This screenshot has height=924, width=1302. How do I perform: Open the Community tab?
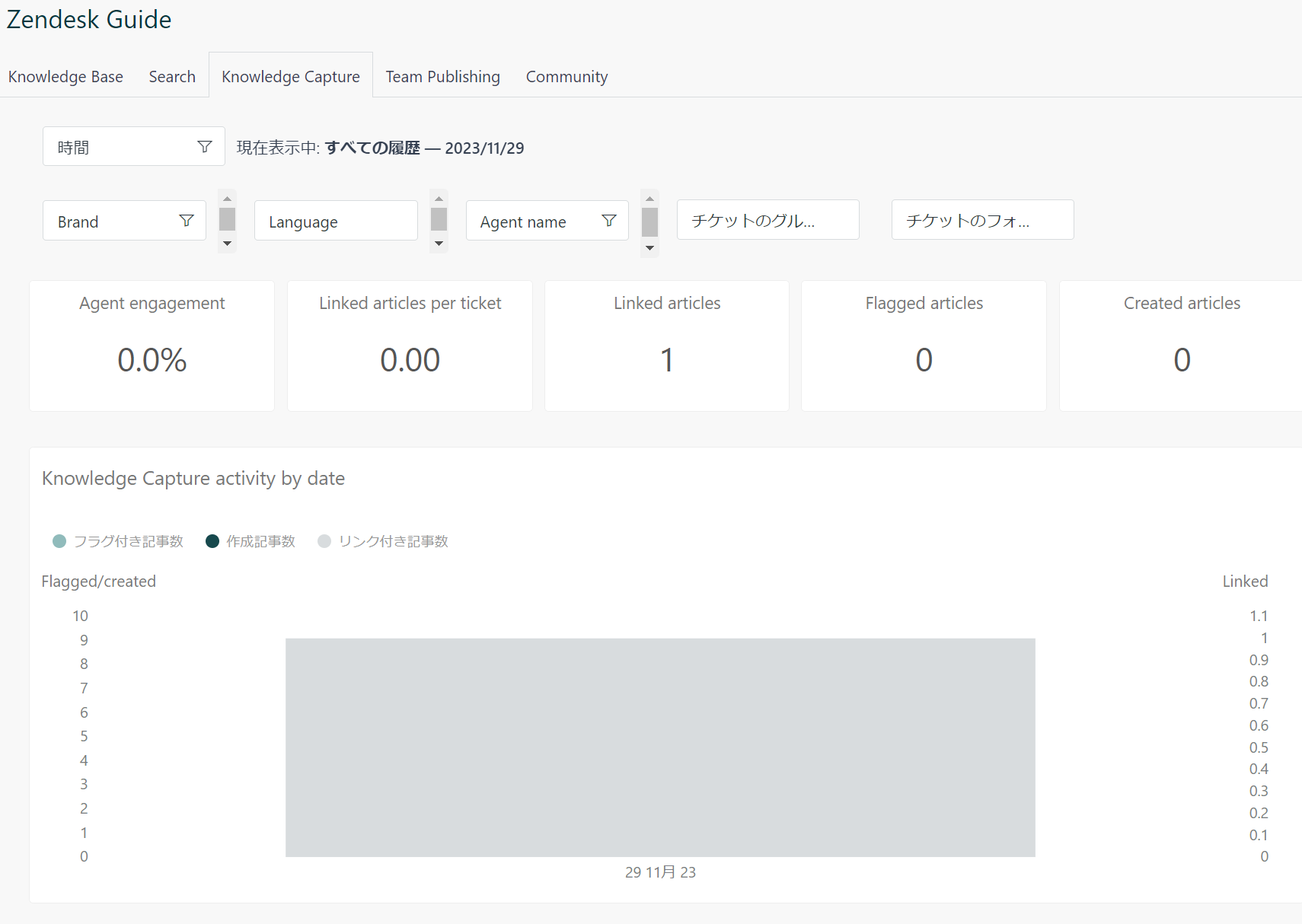[x=566, y=76]
